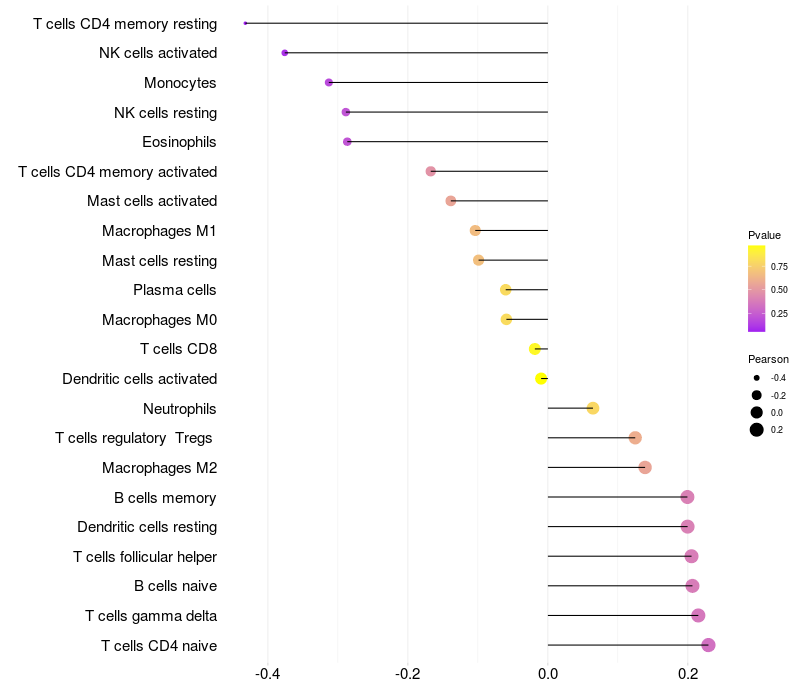Select the Plasma cells data point

506,290
